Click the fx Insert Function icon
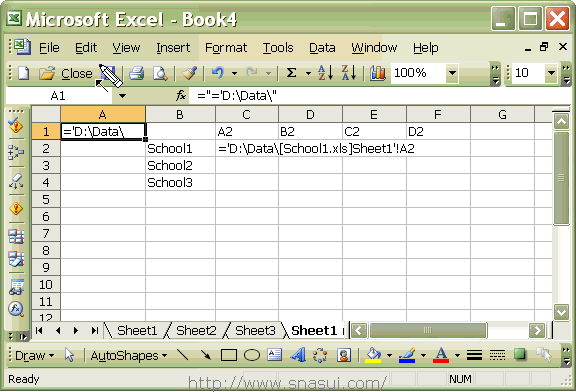The width and height of the screenshot is (576, 392). [181, 96]
